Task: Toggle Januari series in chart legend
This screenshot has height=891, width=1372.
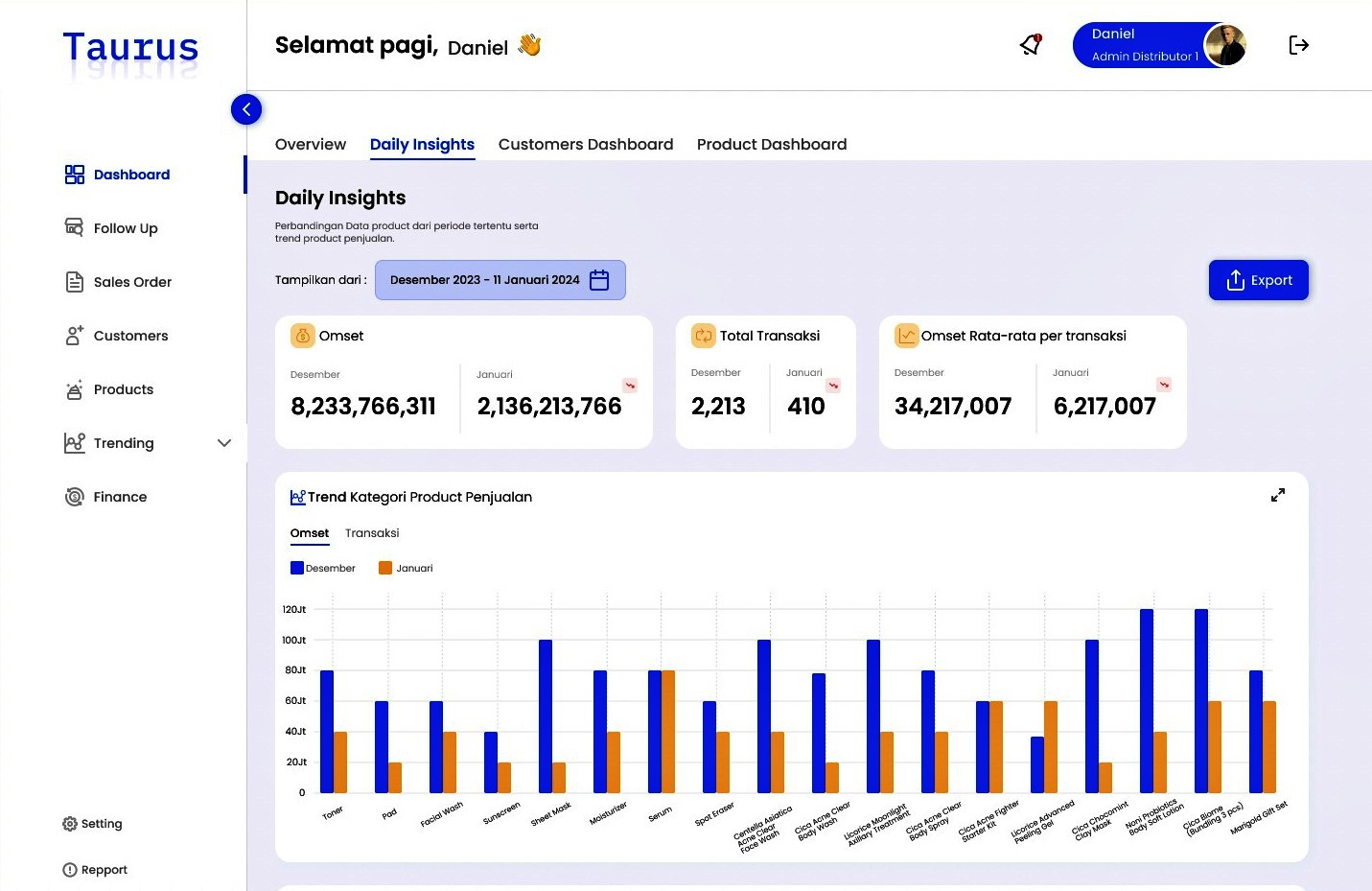Action: point(406,568)
